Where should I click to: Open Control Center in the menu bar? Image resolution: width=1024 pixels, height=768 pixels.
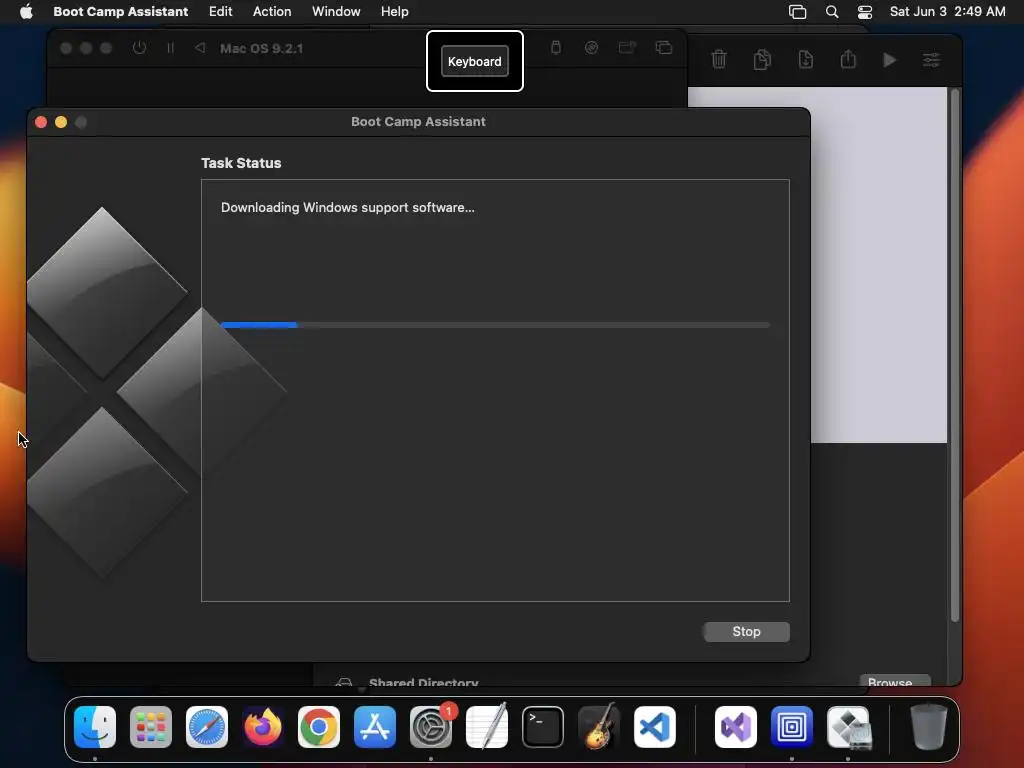coord(865,12)
